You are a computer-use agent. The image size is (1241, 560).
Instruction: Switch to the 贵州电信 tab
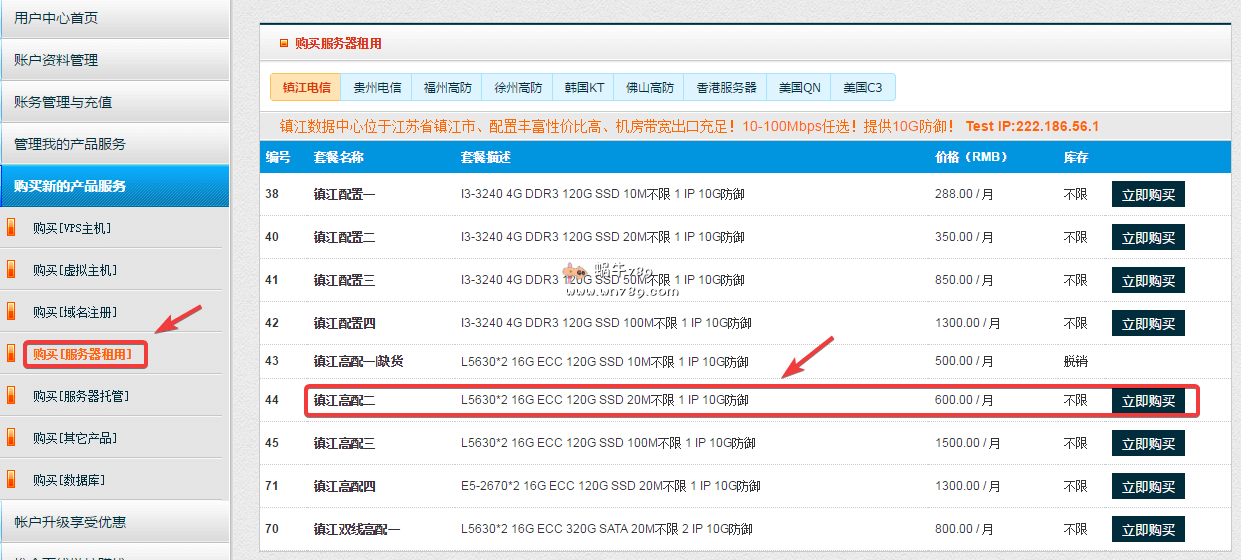(377, 88)
